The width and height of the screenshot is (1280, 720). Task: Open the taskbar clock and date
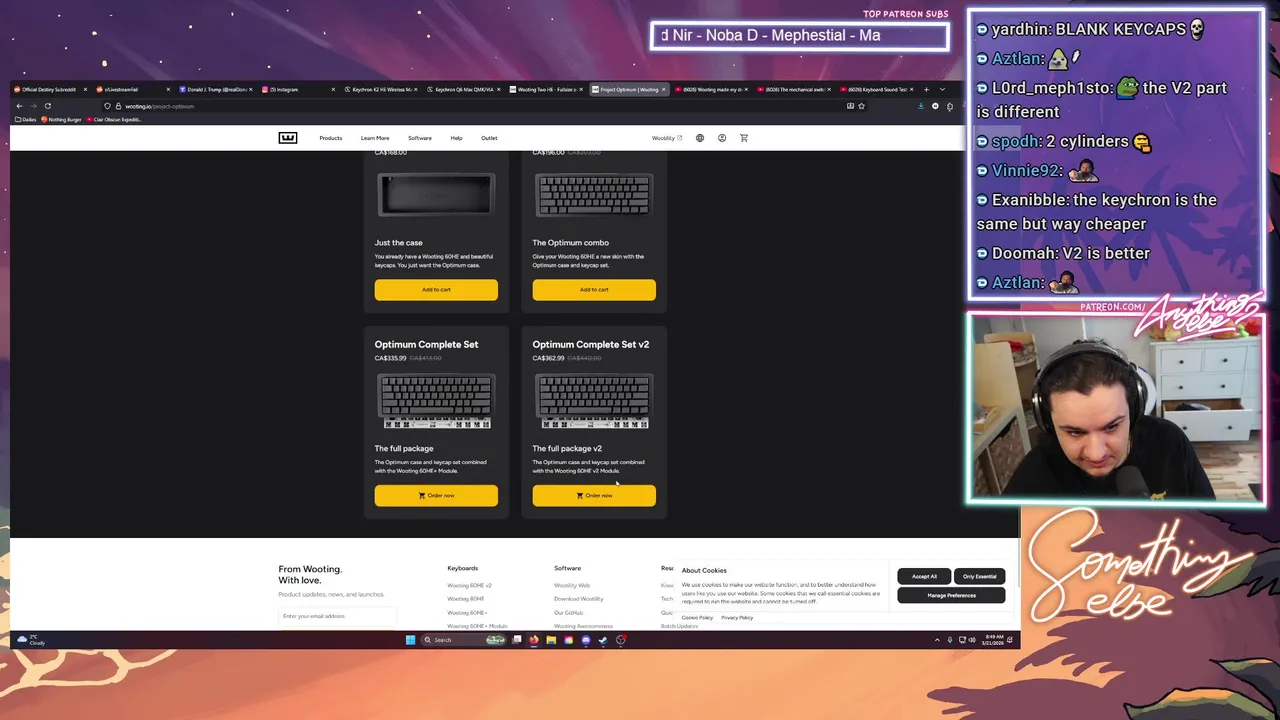(993, 640)
